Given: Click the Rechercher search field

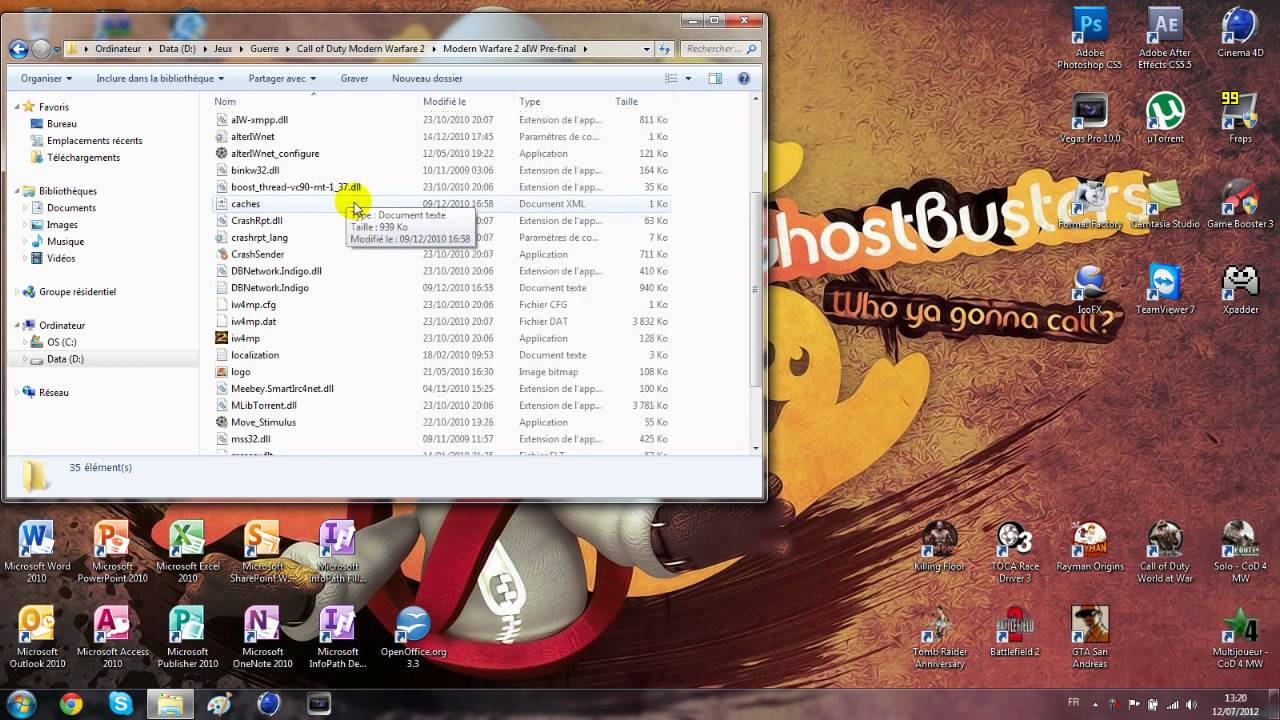Looking at the screenshot, I should click(x=720, y=48).
